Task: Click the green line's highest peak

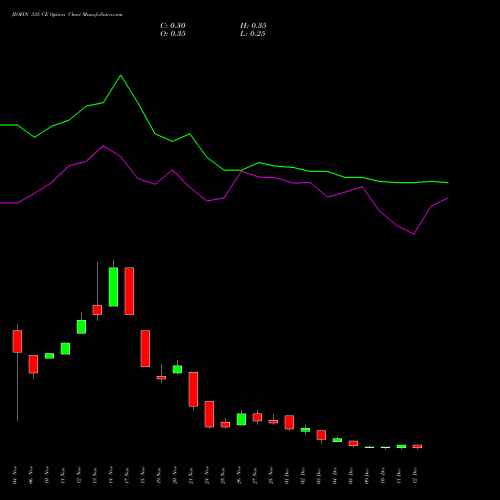Action: (121, 76)
